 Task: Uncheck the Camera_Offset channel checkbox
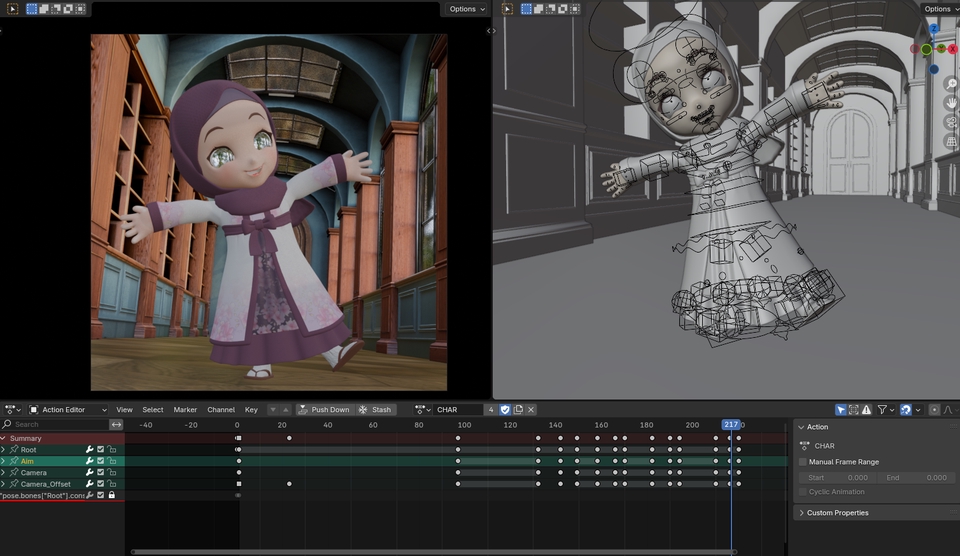pos(100,484)
